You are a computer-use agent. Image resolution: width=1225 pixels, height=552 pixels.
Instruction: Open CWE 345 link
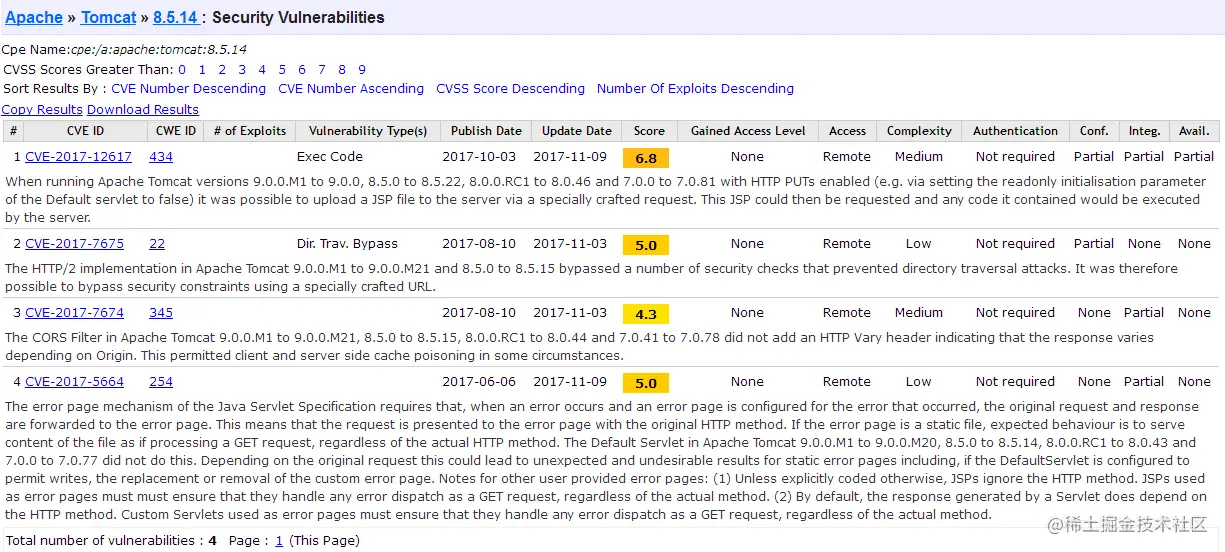tap(161, 313)
